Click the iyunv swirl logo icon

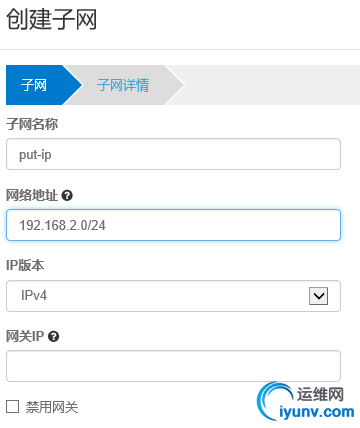point(272,401)
